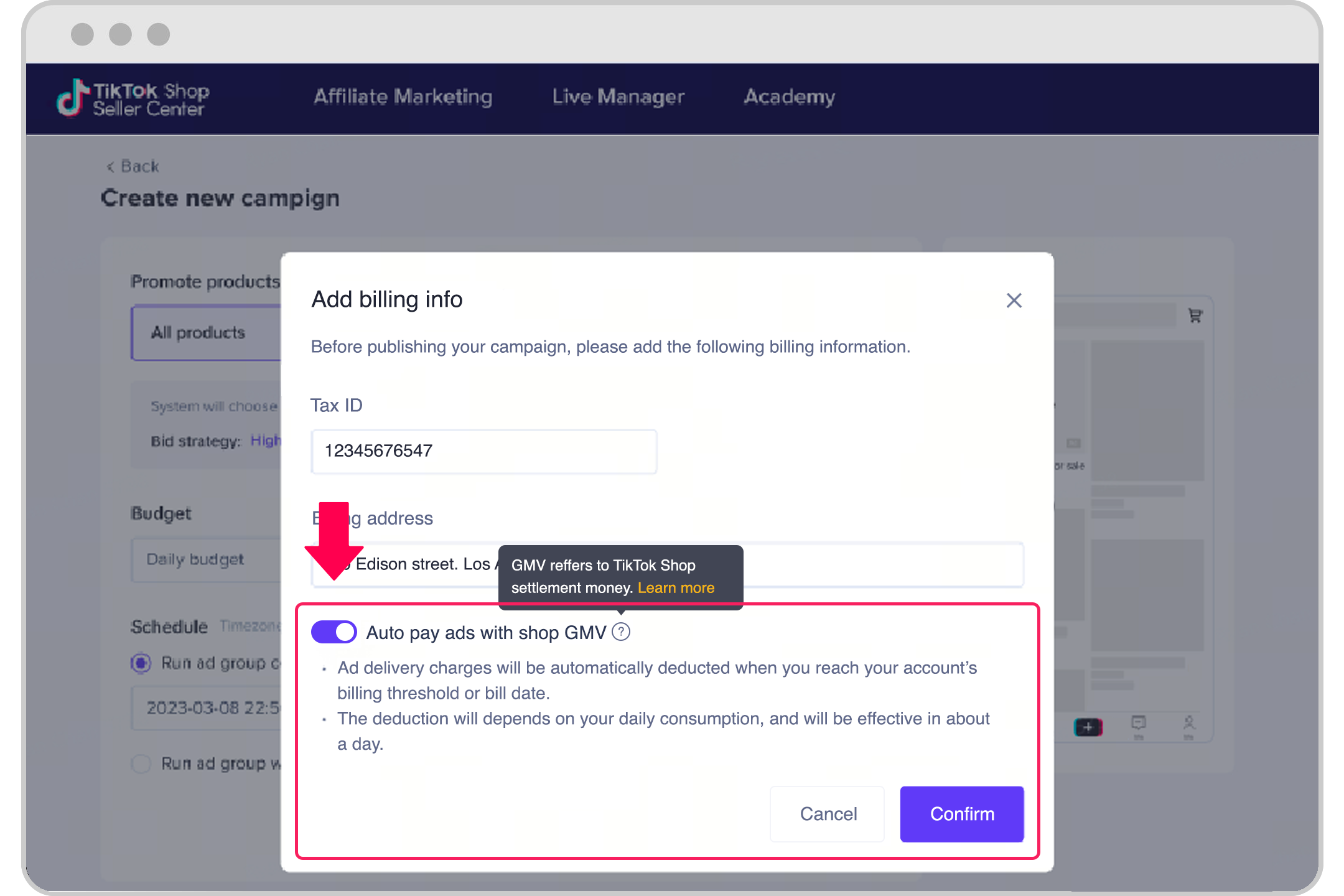Click the shopping cart icon in preview
The width and height of the screenshot is (1344, 896).
point(1195,316)
